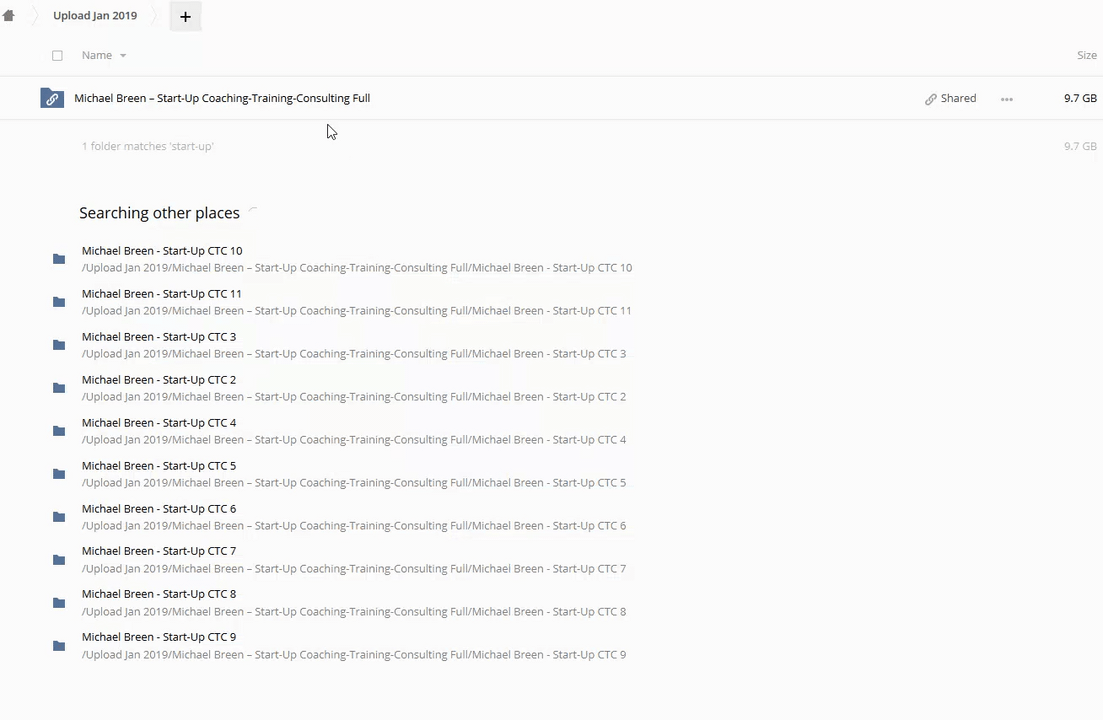Click the plus button to add new
The width and height of the screenshot is (1103, 720).
(x=185, y=16)
